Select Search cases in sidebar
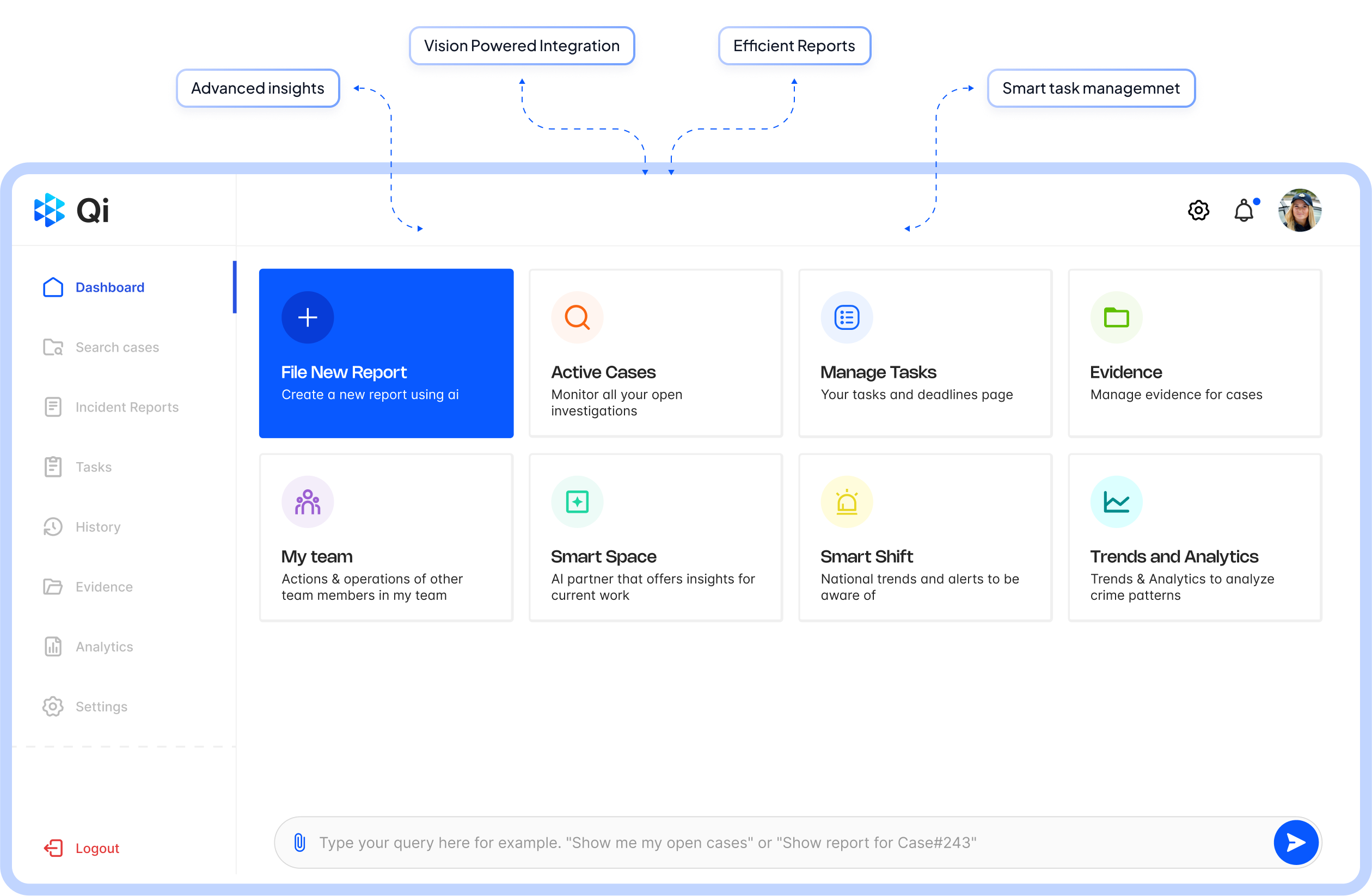Viewport: 1372px width, 896px height. tap(117, 347)
